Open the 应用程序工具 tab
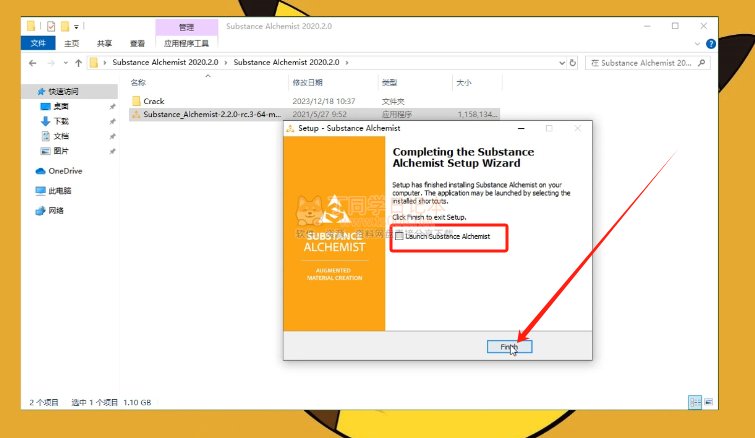 coord(186,43)
